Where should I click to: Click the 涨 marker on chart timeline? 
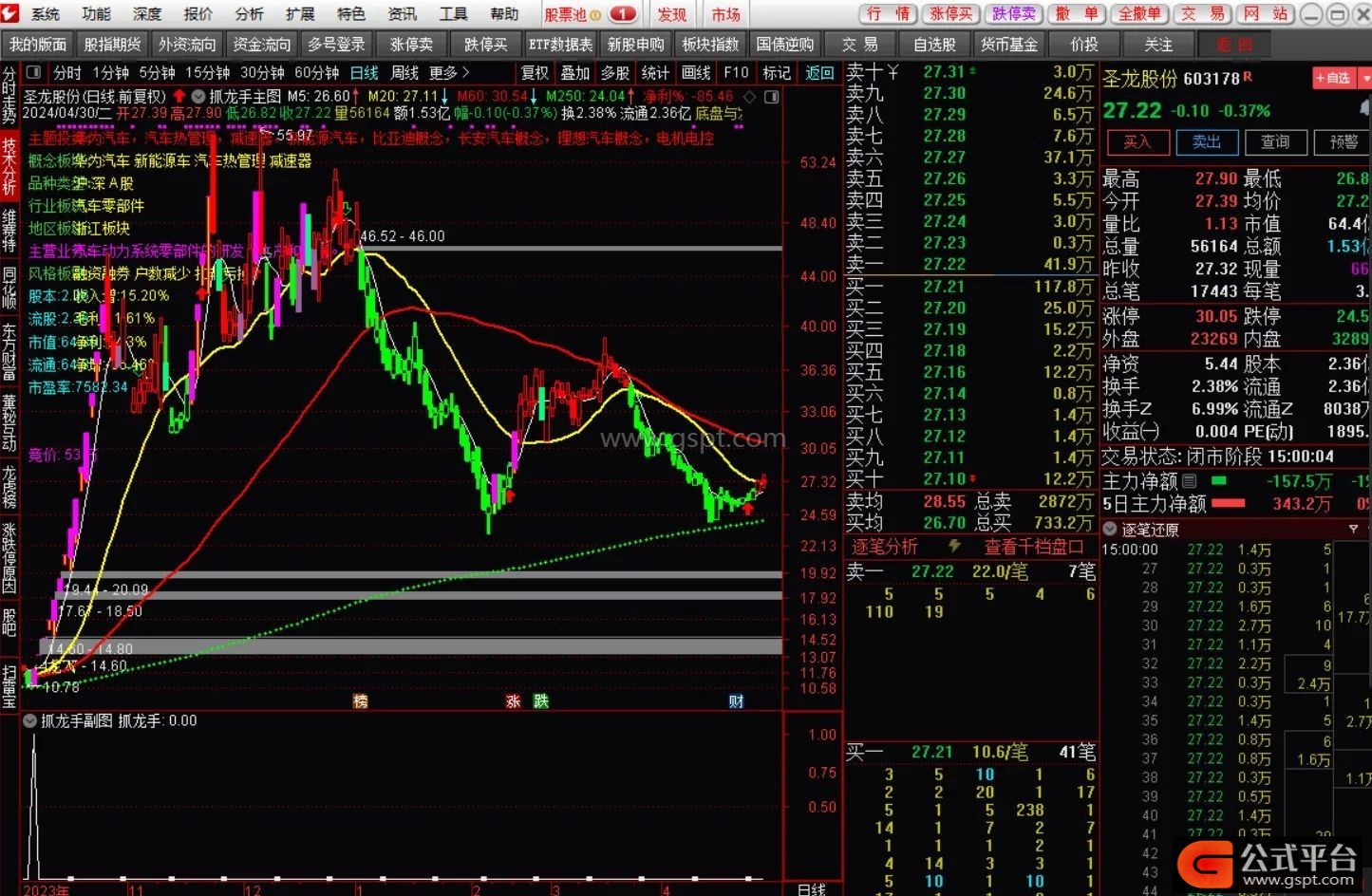513,701
